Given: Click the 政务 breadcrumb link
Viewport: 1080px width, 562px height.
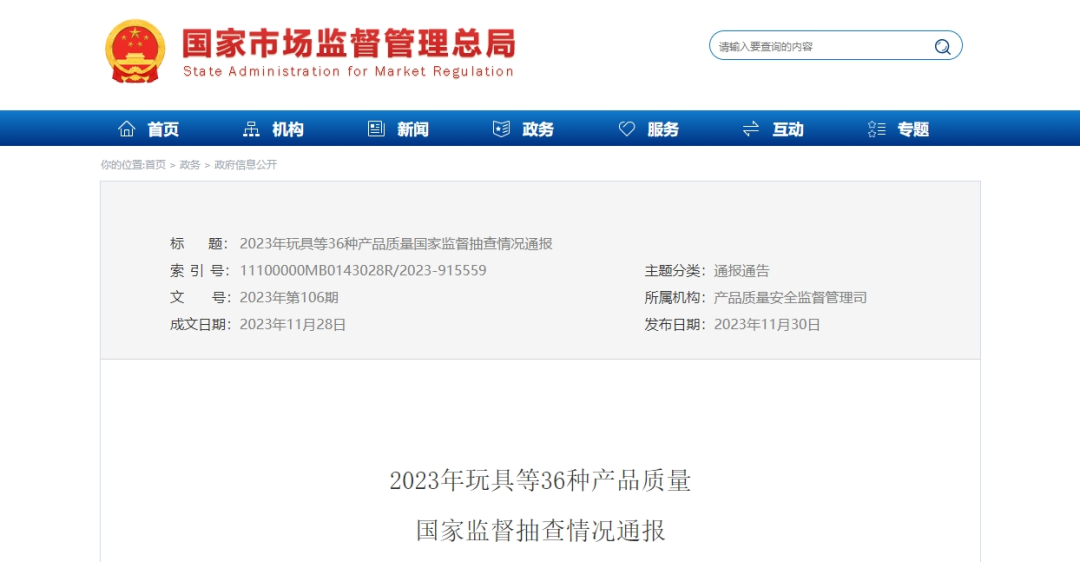Looking at the screenshot, I should (x=190, y=165).
